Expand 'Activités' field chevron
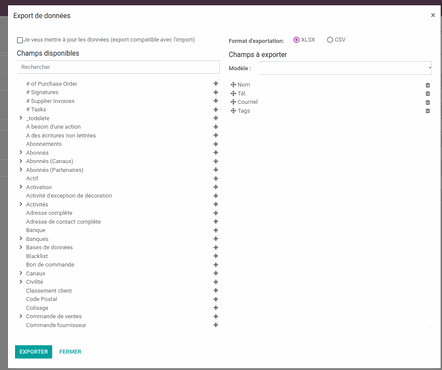Screen dimensions: 442x370 point(21,204)
